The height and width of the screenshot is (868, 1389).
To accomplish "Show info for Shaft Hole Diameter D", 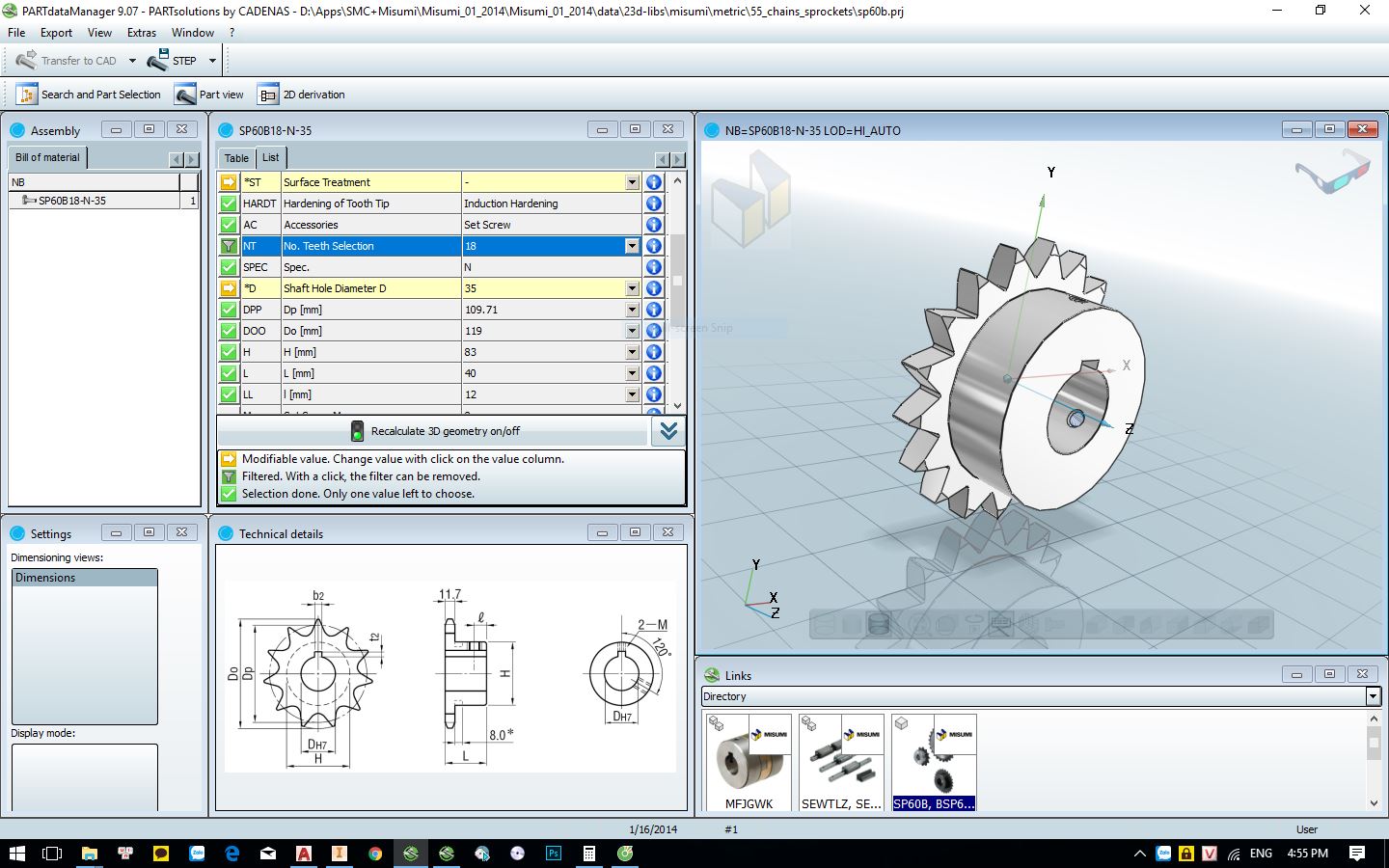I will click(x=654, y=288).
